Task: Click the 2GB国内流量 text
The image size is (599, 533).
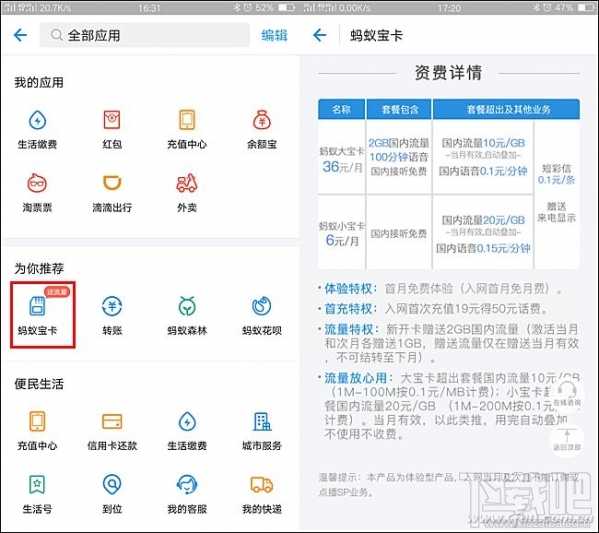Action: click(x=398, y=143)
